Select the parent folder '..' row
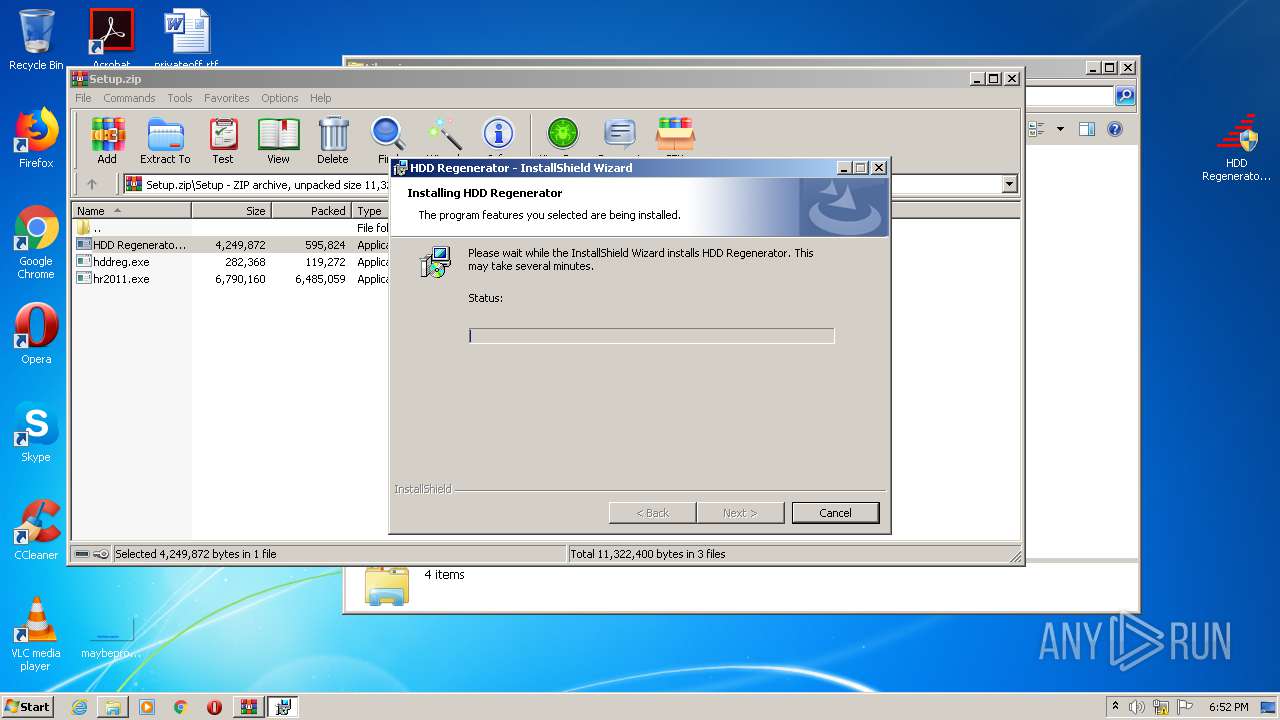 (231, 228)
